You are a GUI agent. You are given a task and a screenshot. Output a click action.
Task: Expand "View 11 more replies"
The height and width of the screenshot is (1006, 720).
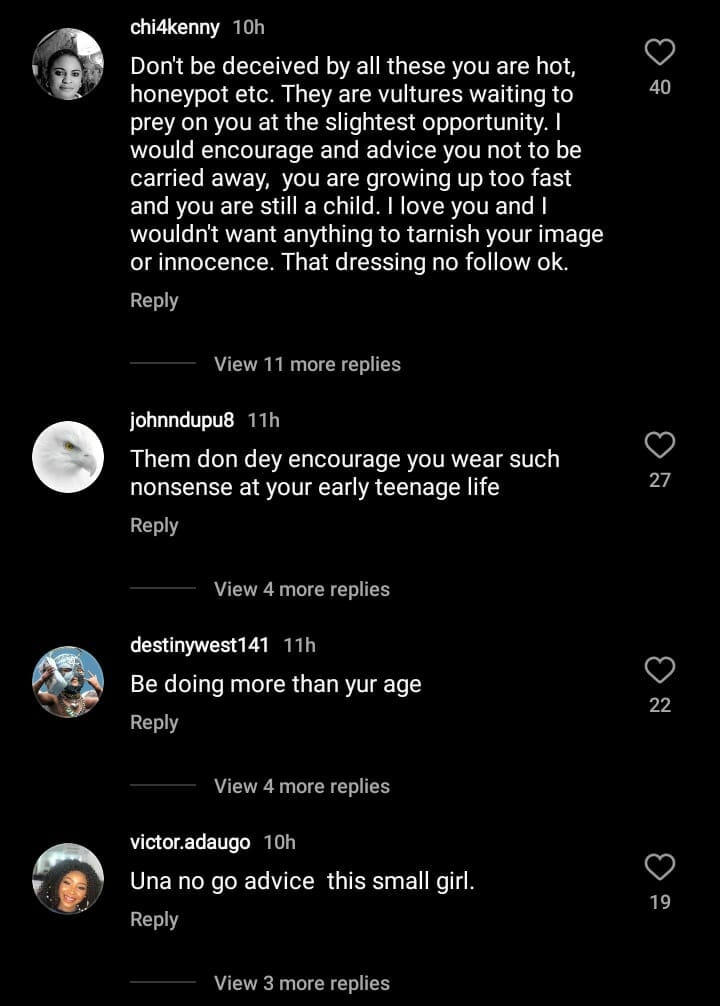tap(307, 364)
